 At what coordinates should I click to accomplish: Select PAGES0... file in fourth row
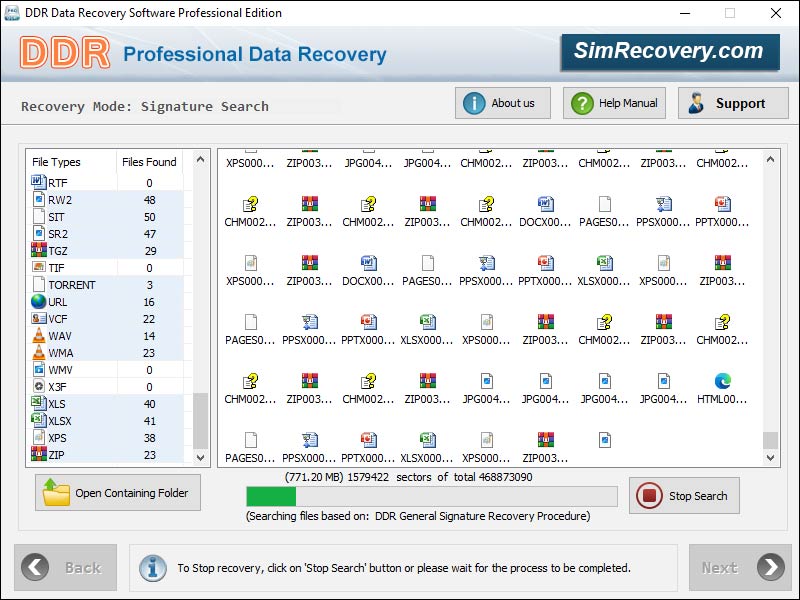[250, 330]
